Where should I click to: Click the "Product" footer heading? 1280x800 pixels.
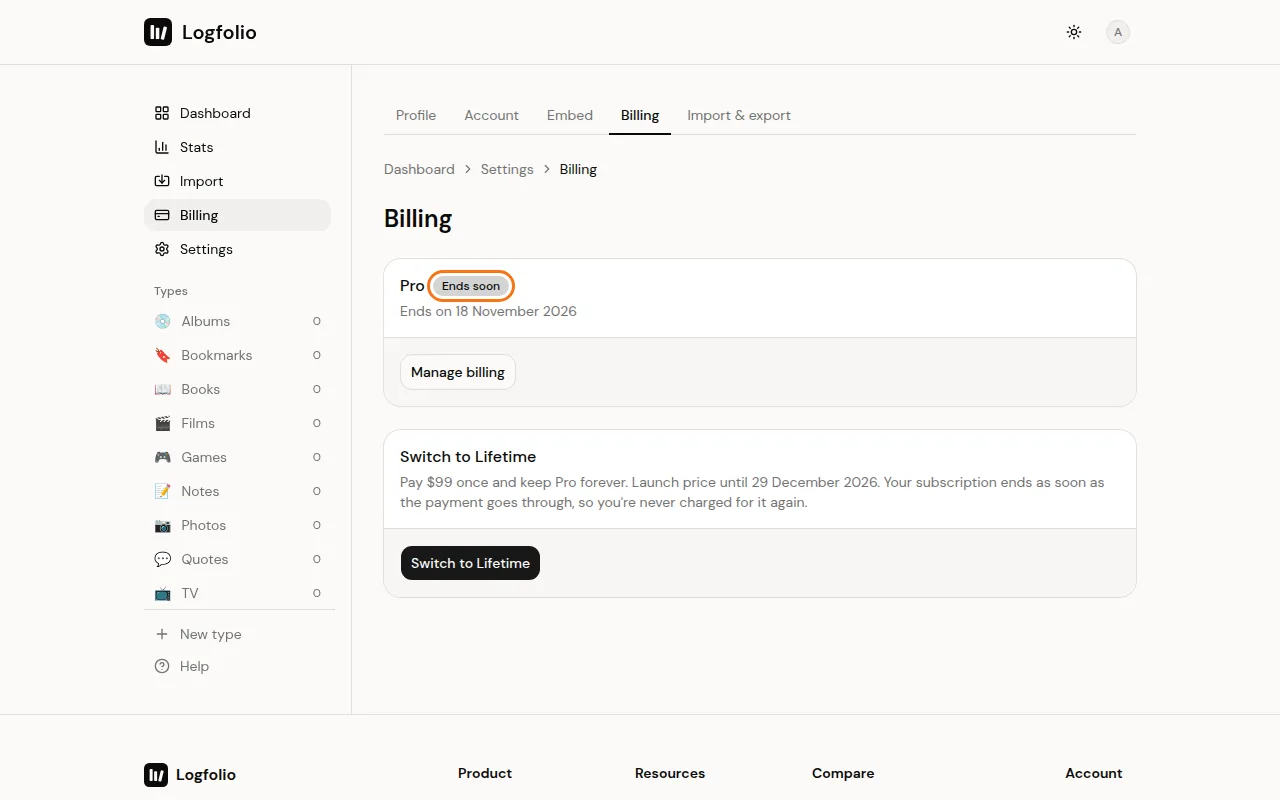tap(485, 773)
